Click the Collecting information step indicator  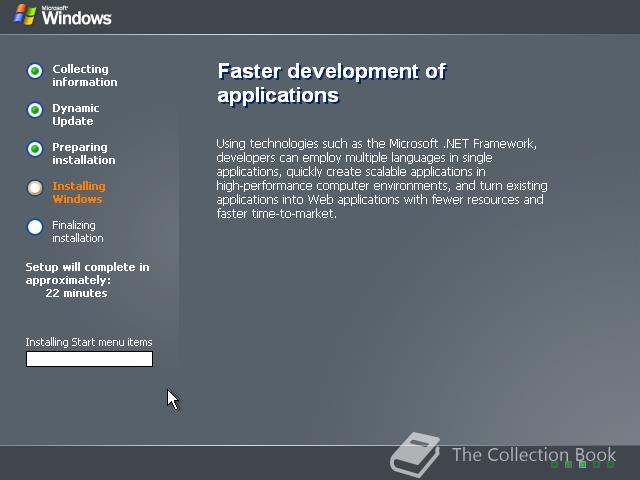click(35, 71)
